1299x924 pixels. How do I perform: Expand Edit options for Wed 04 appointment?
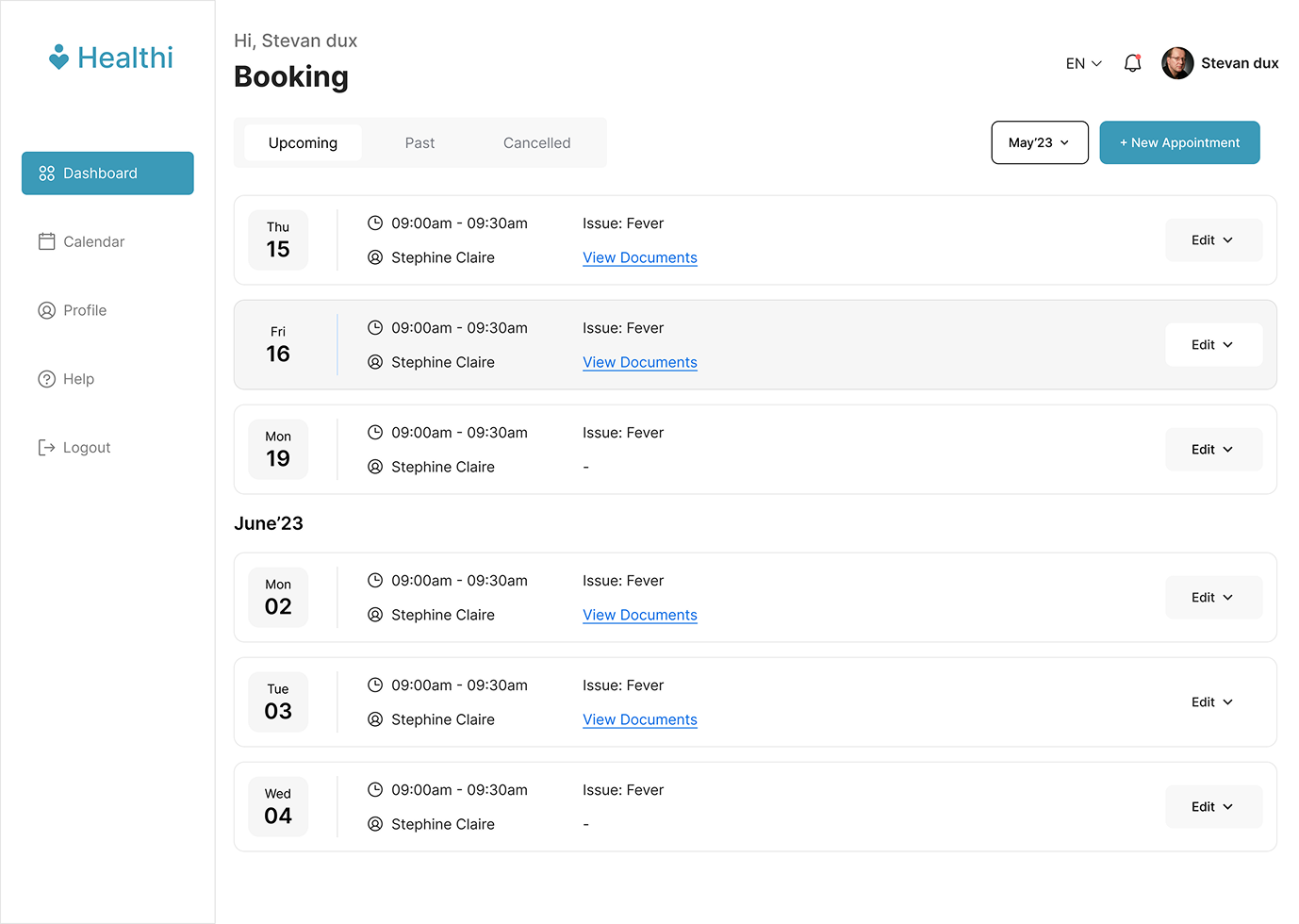tap(1212, 807)
